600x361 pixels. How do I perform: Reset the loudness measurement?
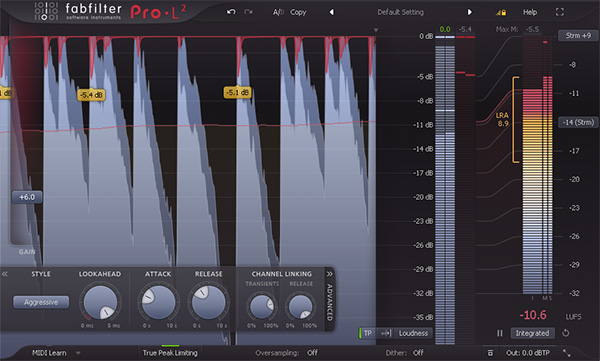(x=566, y=333)
